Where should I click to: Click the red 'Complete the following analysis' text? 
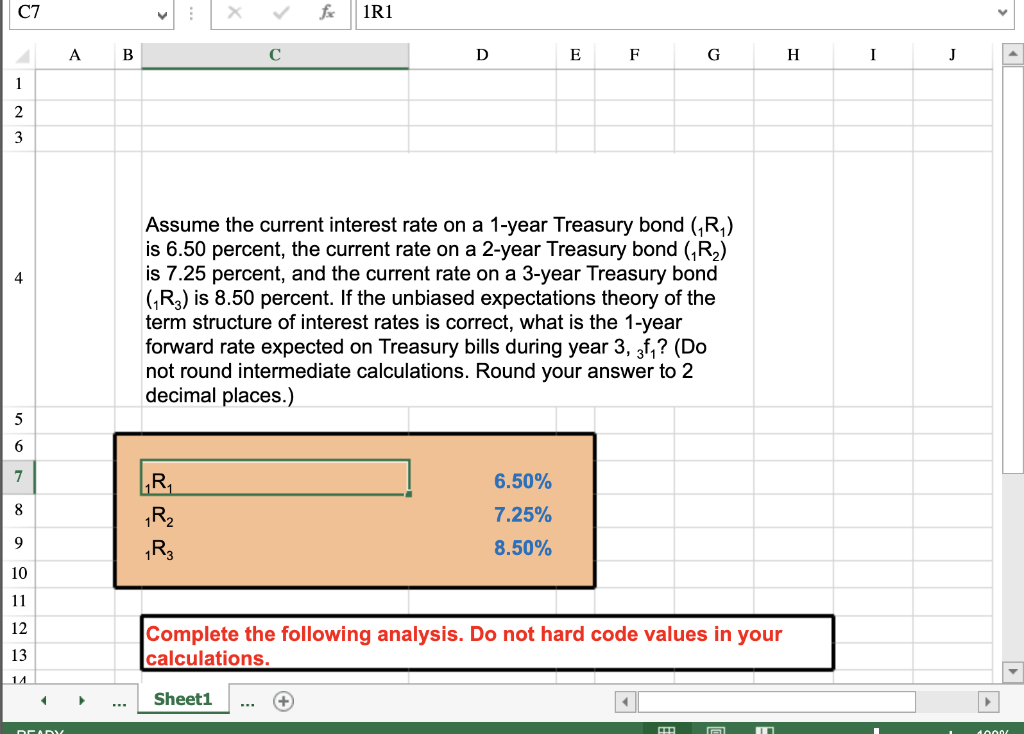click(x=464, y=646)
